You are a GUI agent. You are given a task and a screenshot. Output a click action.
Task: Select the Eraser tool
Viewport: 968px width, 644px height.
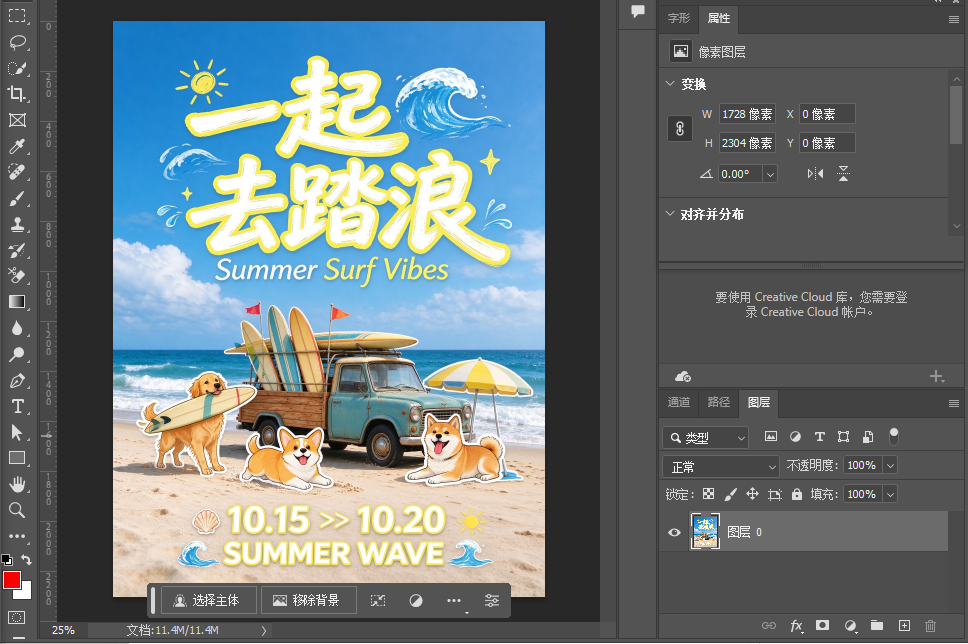point(17,275)
